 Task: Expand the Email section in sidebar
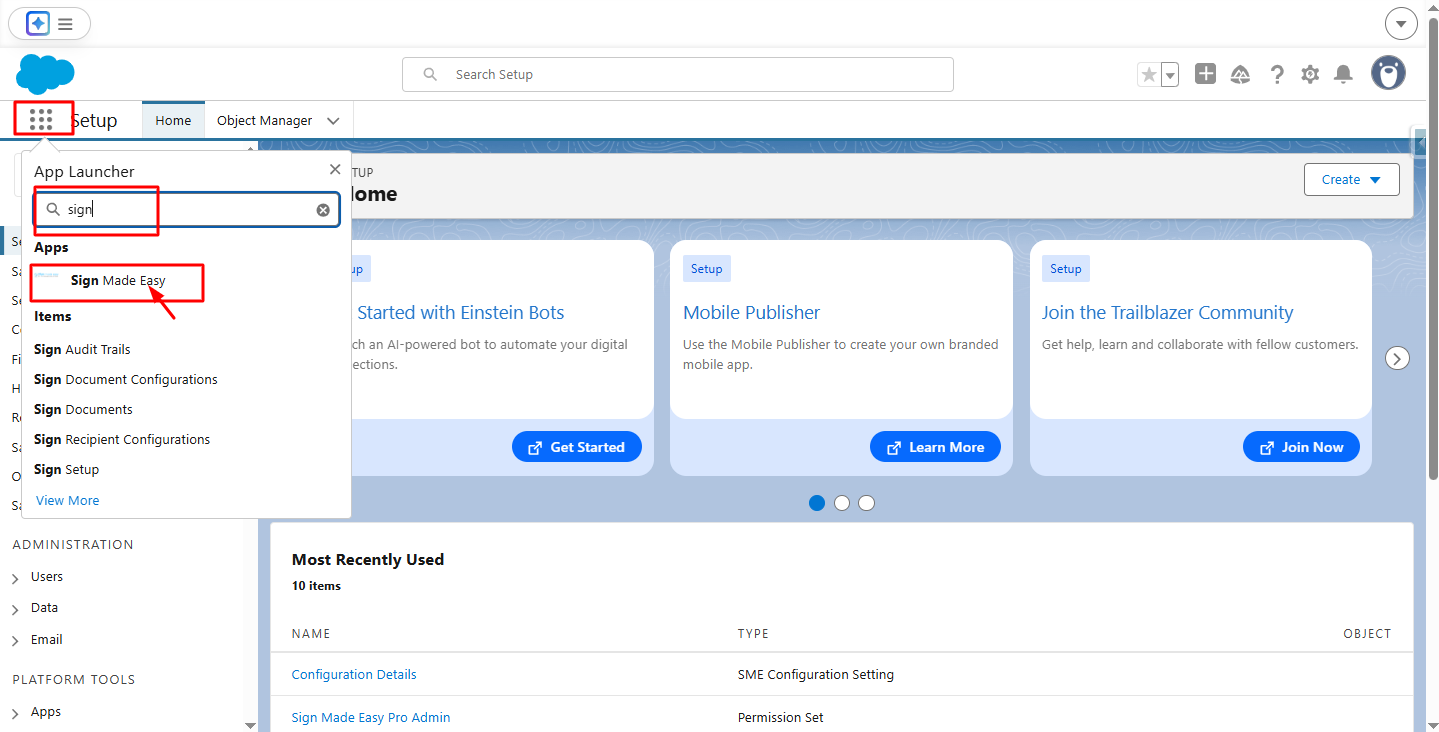click(16, 641)
